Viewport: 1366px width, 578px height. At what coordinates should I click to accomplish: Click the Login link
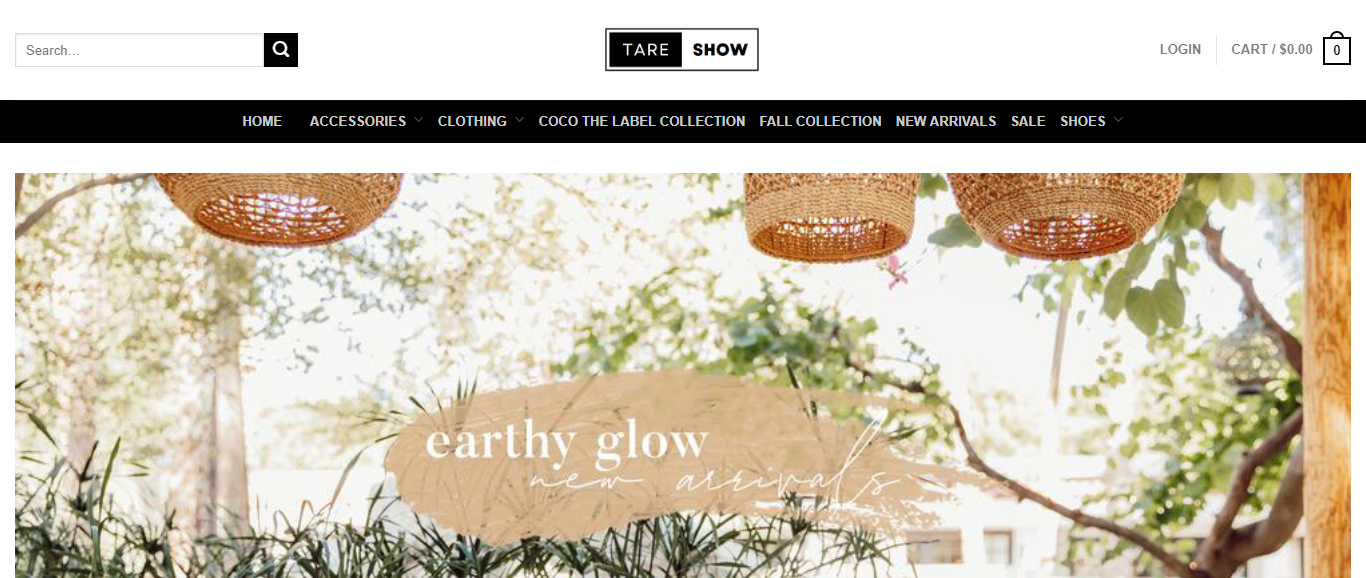click(x=1180, y=49)
